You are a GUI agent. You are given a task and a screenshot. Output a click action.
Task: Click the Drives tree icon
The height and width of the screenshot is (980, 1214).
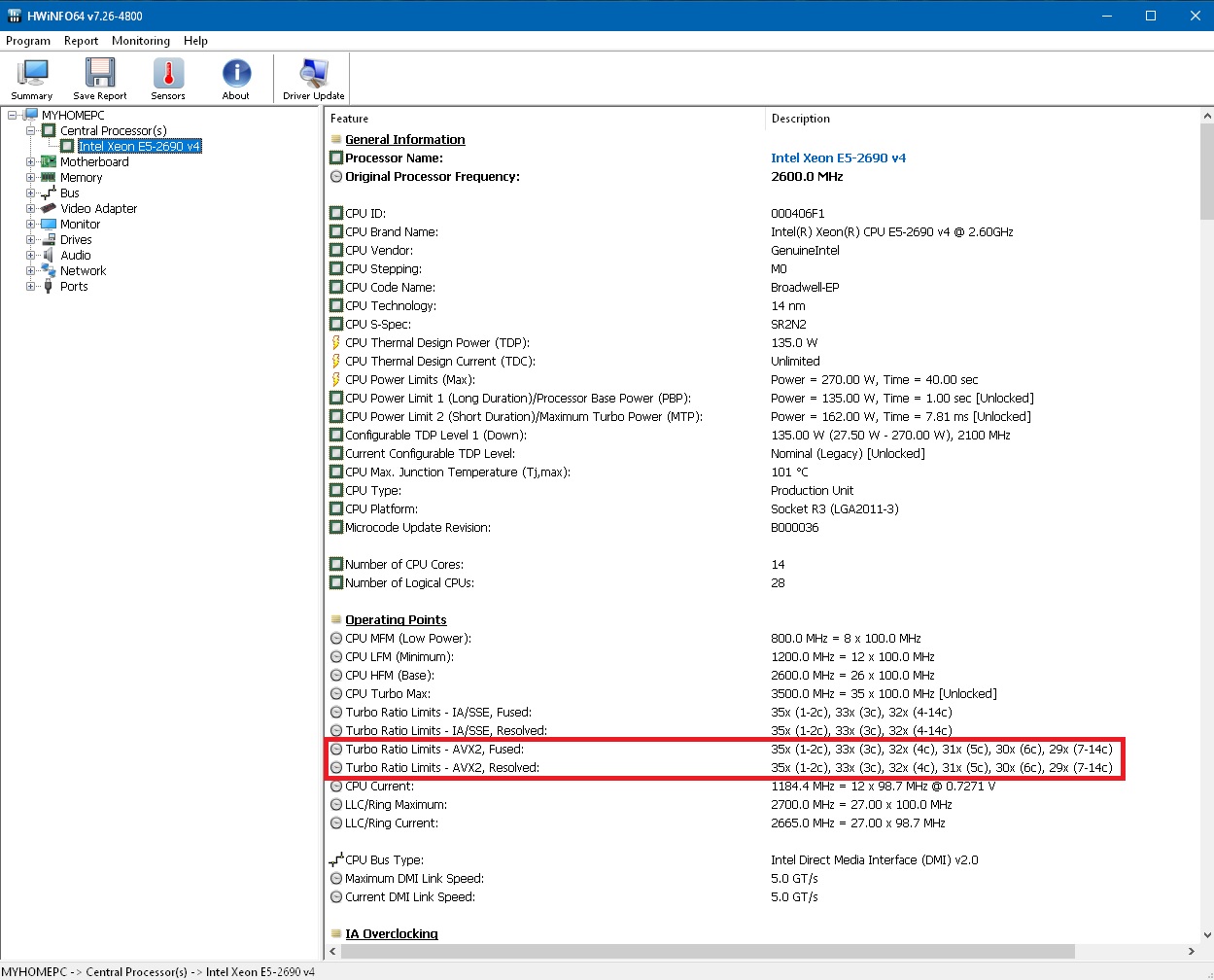[x=49, y=240]
